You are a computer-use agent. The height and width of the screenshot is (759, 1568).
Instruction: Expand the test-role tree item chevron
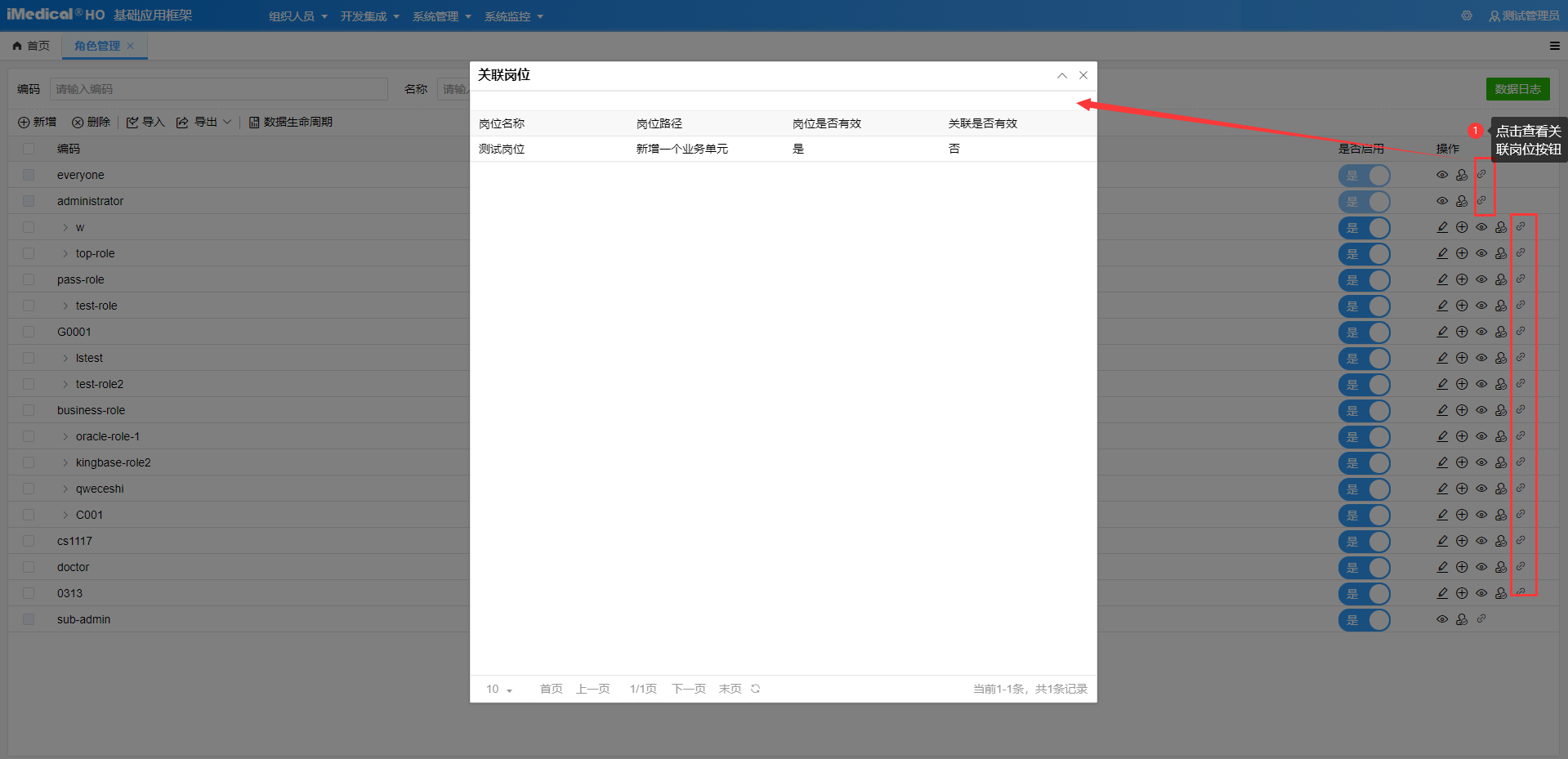(x=65, y=306)
